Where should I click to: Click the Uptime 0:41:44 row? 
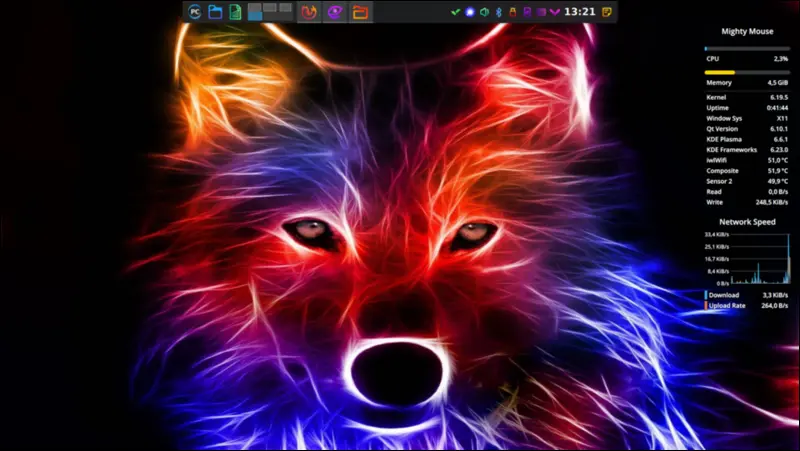747,108
